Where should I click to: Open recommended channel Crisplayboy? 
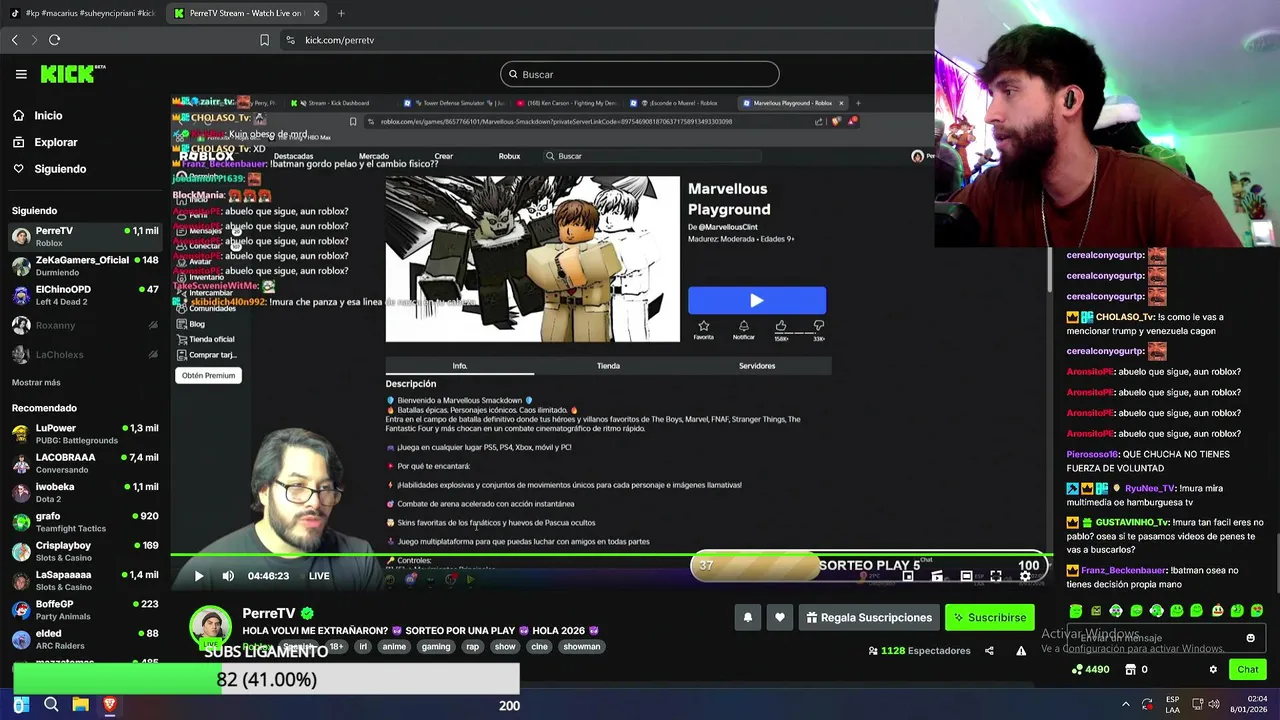click(x=85, y=551)
